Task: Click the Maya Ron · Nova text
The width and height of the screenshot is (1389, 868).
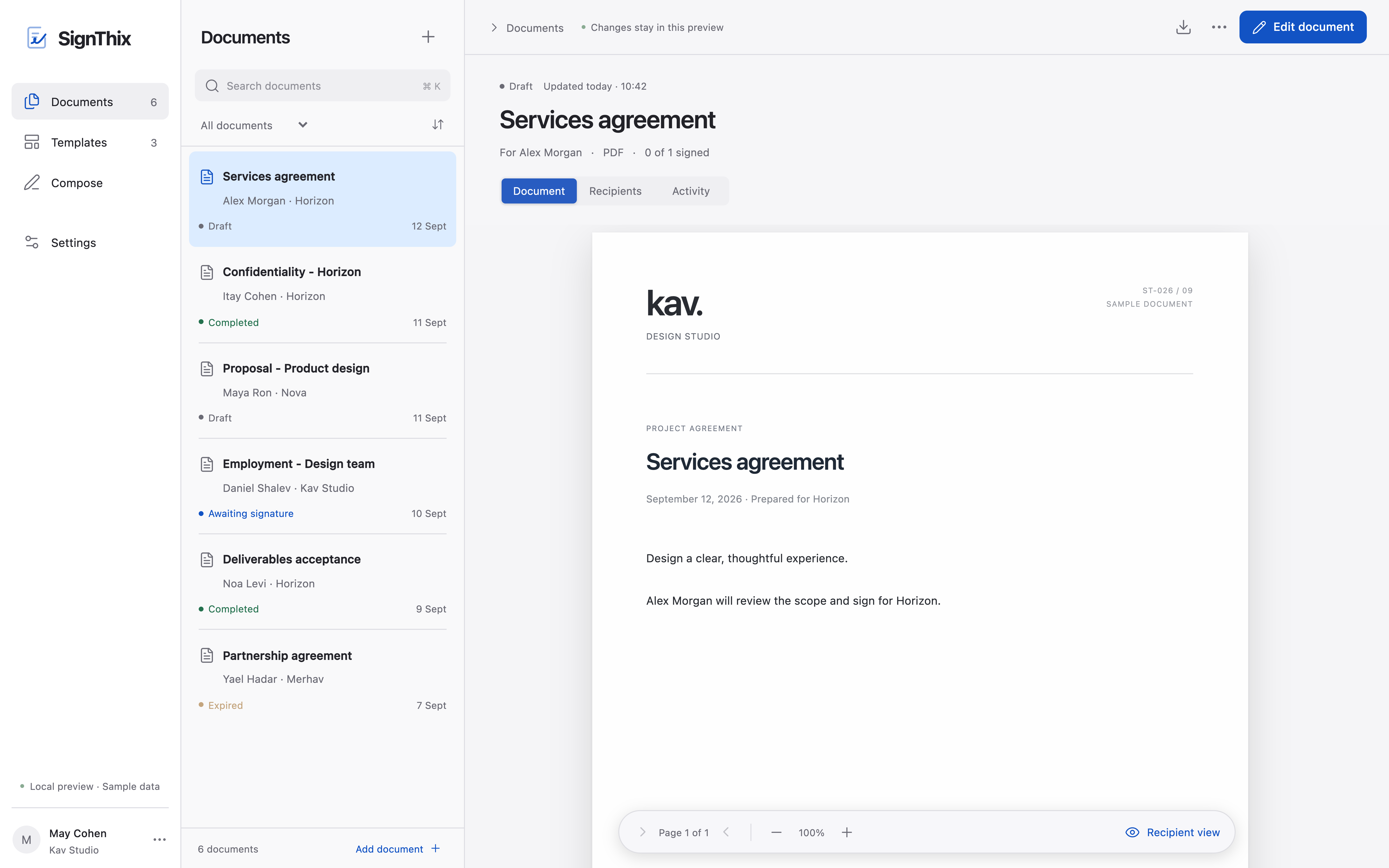Action: [x=265, y=393]
